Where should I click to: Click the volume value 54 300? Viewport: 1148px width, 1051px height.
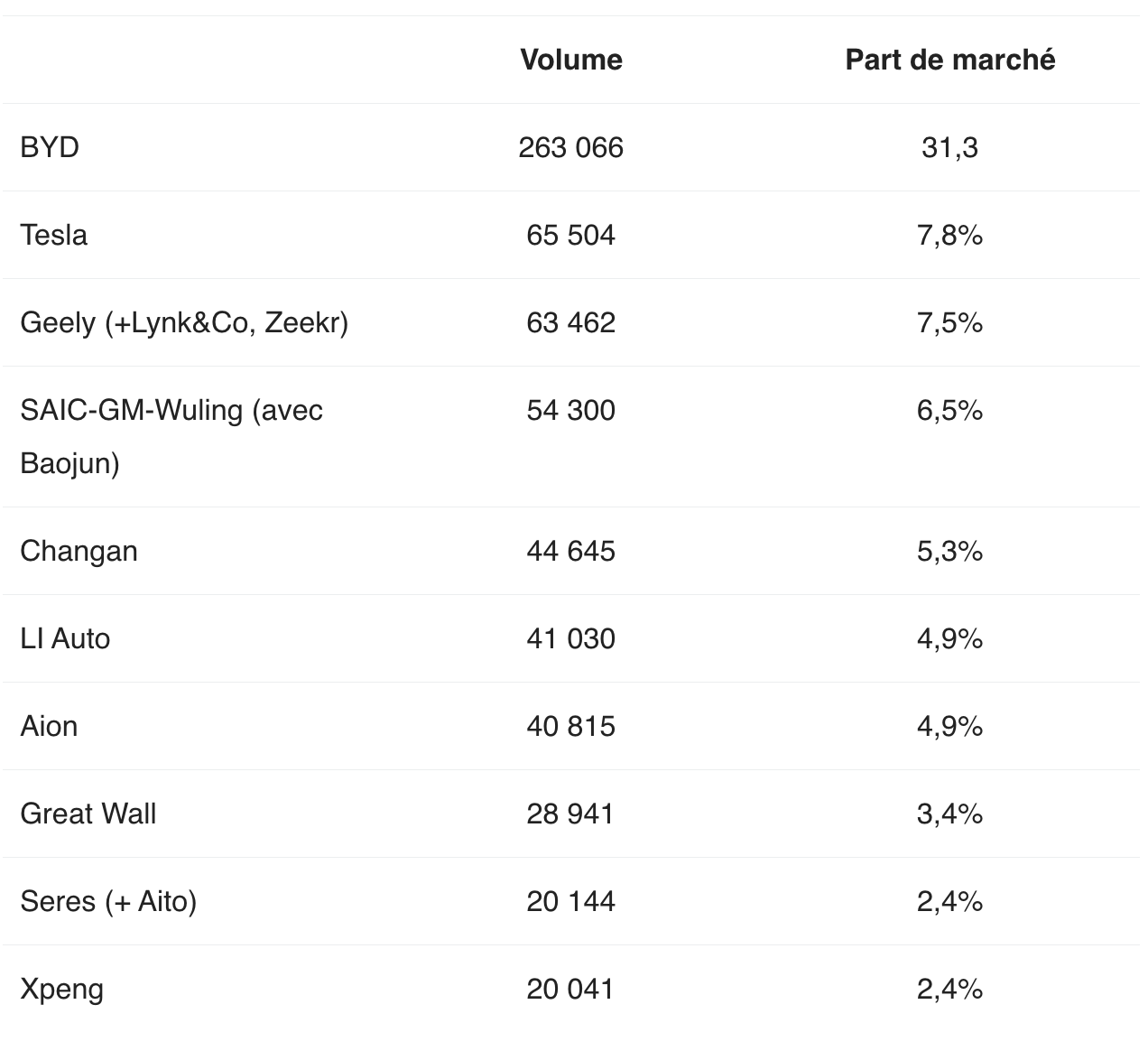pyautogui.click(x=570, y=410)
